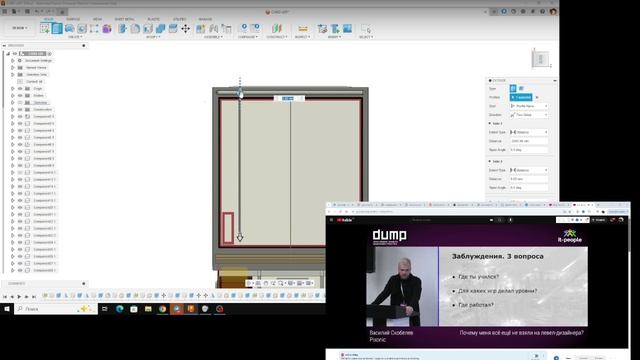
Task: Select the Press Pull tool
Action: 122,28
